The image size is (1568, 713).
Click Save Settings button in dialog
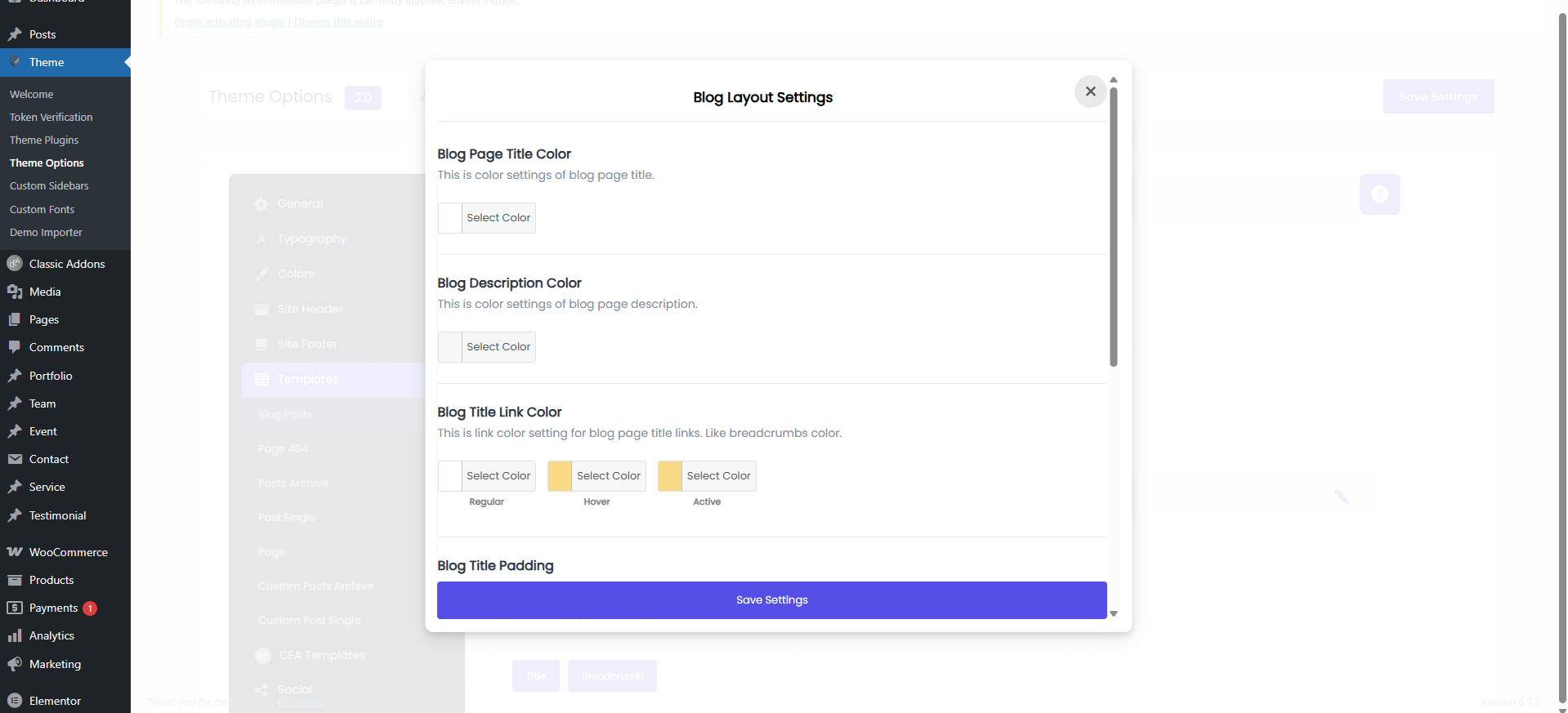click(x=771, y=600)
